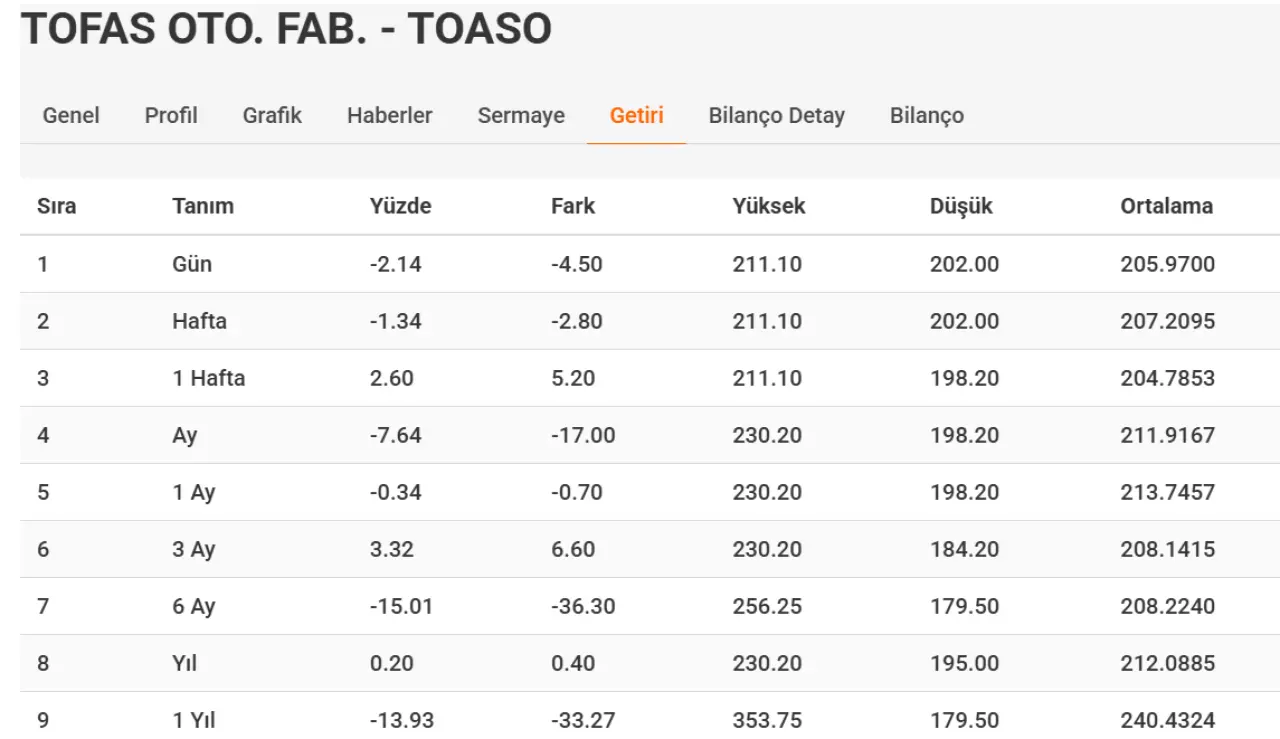
Task: Click the Yüksek column header
Action: click(769, 207)
